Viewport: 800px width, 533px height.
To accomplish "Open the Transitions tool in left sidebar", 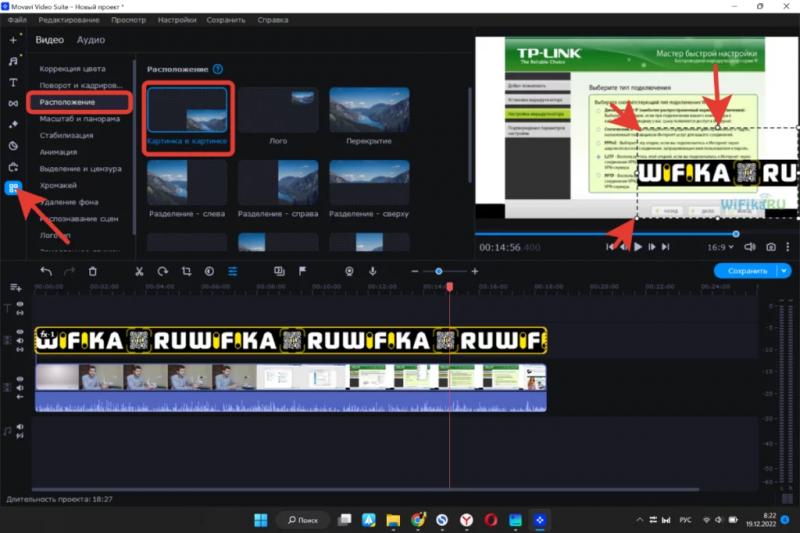I will pos(13,103).
